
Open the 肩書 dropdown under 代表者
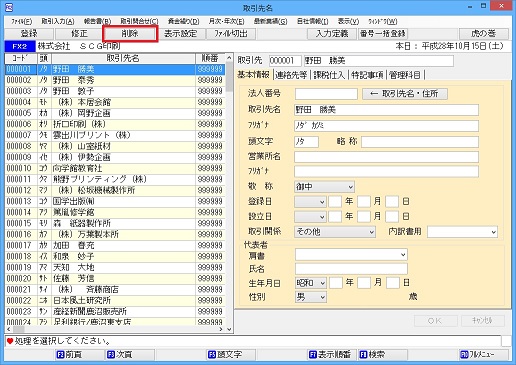351,255
